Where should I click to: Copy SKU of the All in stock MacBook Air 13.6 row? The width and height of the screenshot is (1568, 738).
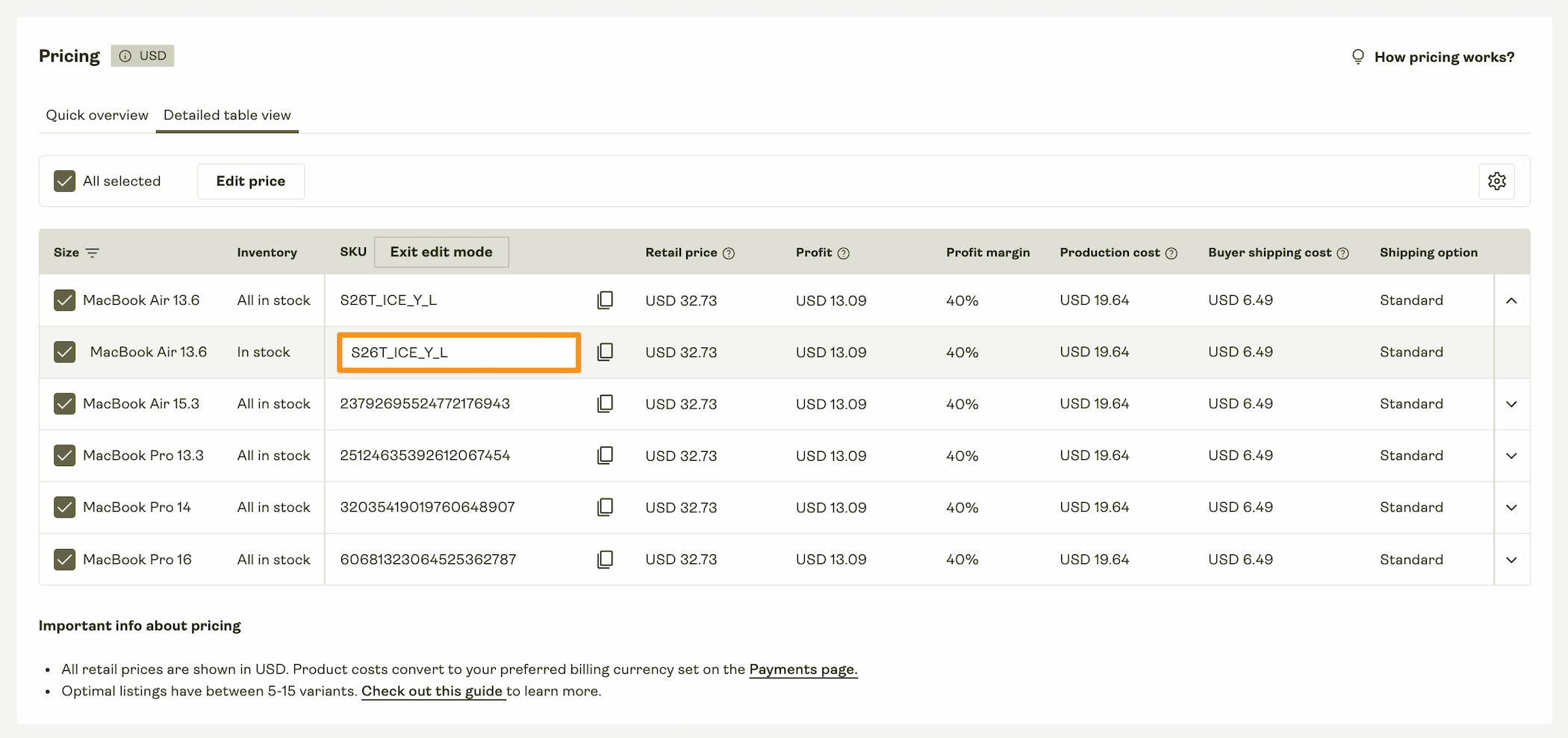(606, 300)
